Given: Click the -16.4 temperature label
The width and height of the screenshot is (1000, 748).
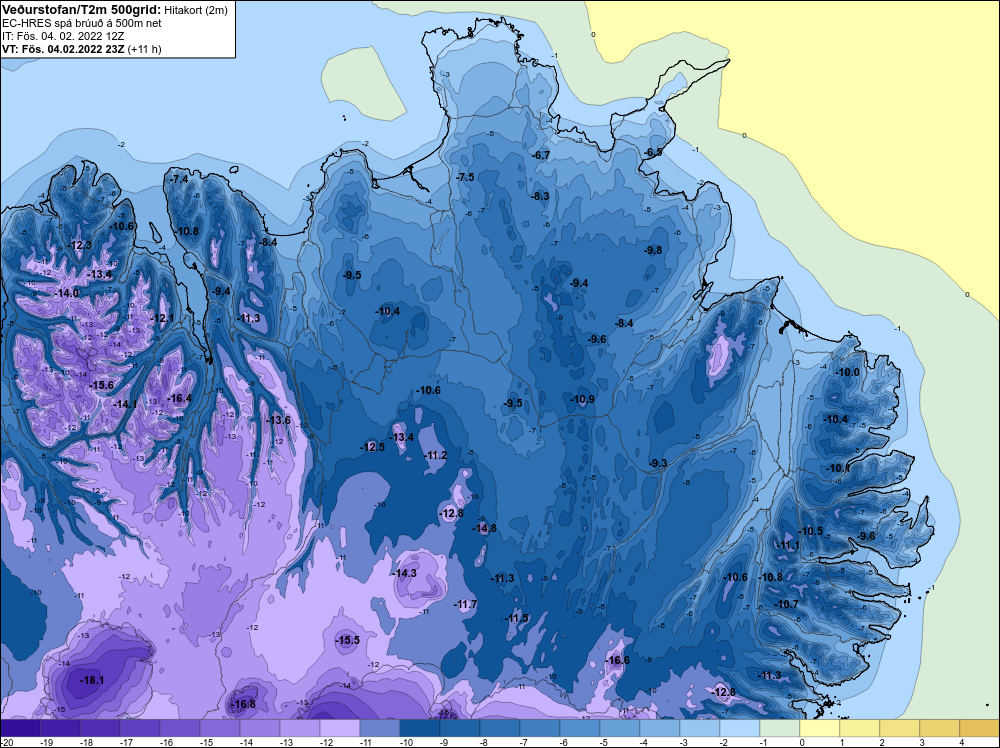Looking at the screenshot, I should [x=179, y=398].
